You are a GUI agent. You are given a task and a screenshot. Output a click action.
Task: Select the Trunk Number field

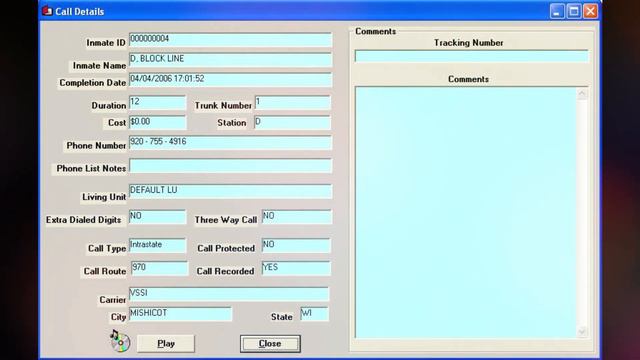[292, 102]
